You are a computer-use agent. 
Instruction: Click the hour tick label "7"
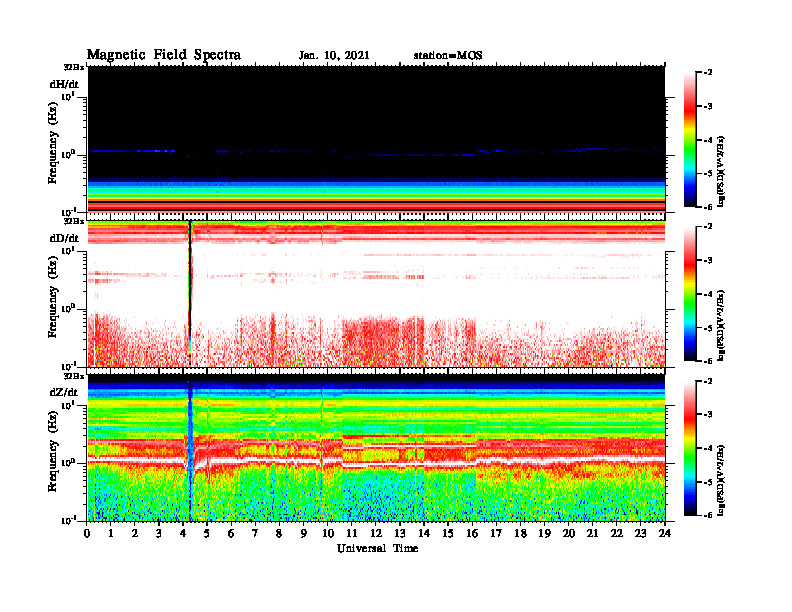pos(255,533)
